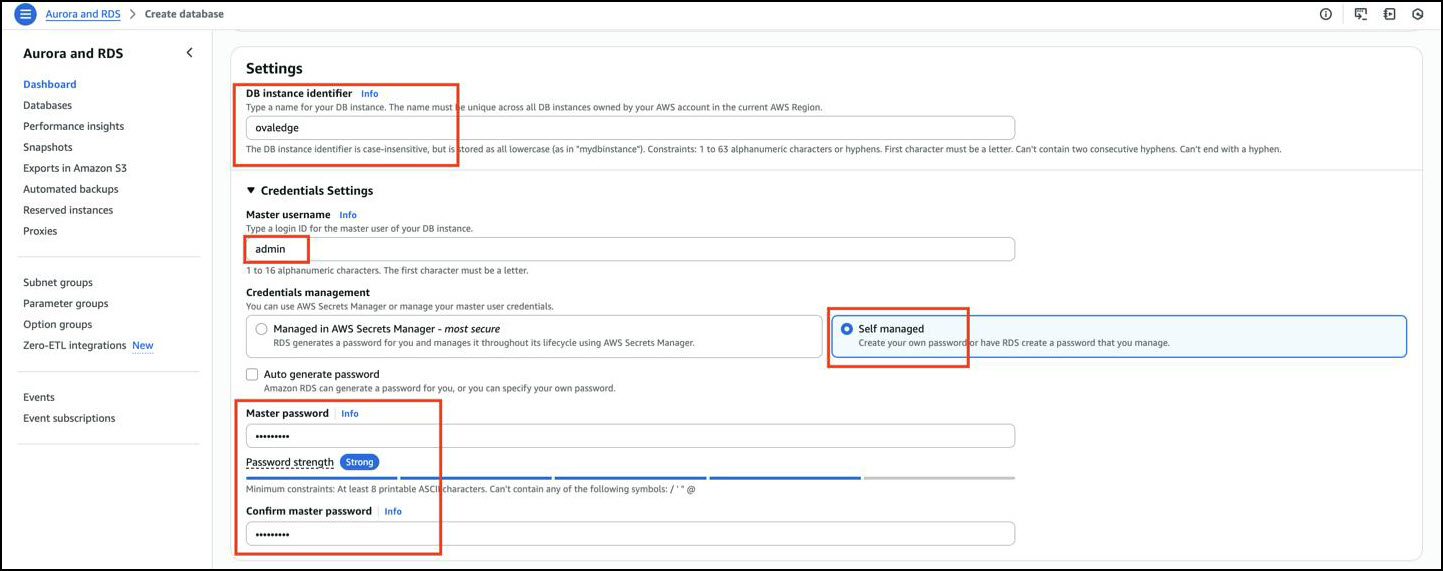Select Managed in AWS Secrets Manager option
The width and height of the screenshot is (1443, 571).
pos(262,329)
